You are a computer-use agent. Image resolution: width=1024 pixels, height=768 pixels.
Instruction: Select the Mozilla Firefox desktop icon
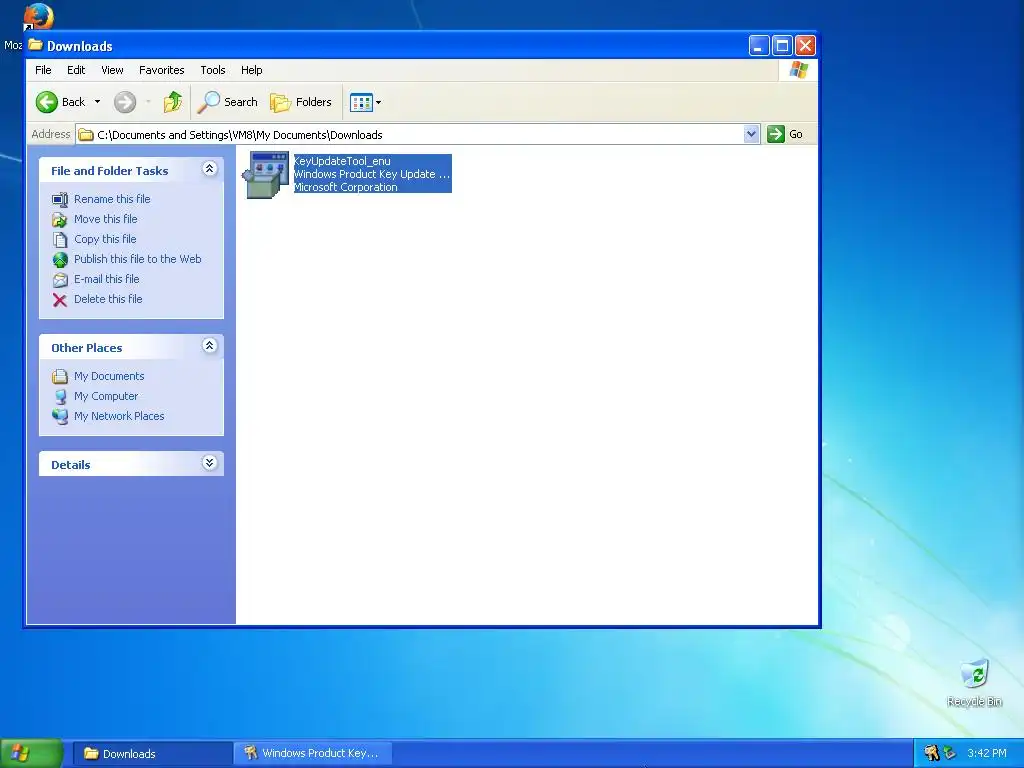pyautogui.click(x=38, y=16)
